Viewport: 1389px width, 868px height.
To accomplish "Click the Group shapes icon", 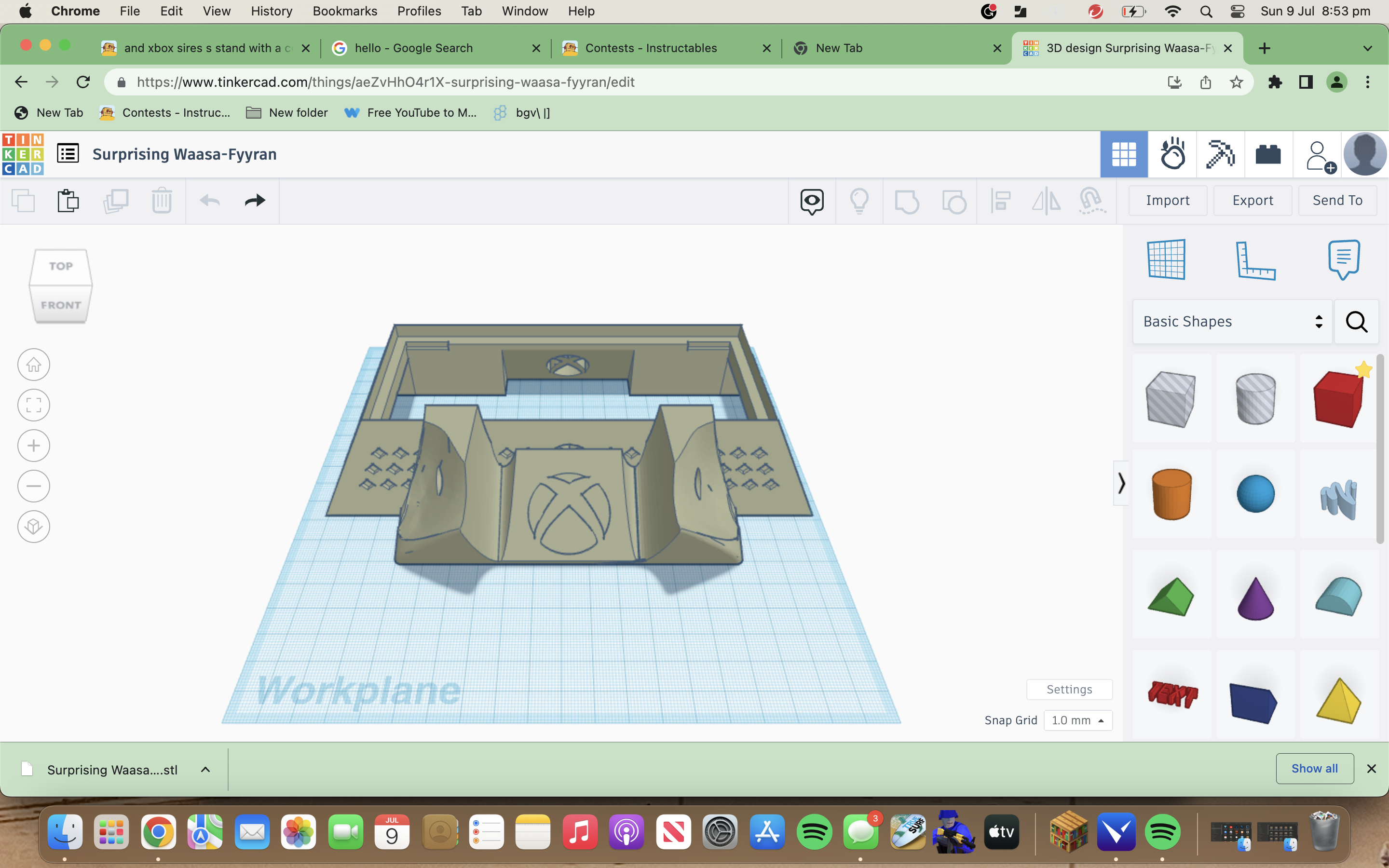I will point(907,202).
